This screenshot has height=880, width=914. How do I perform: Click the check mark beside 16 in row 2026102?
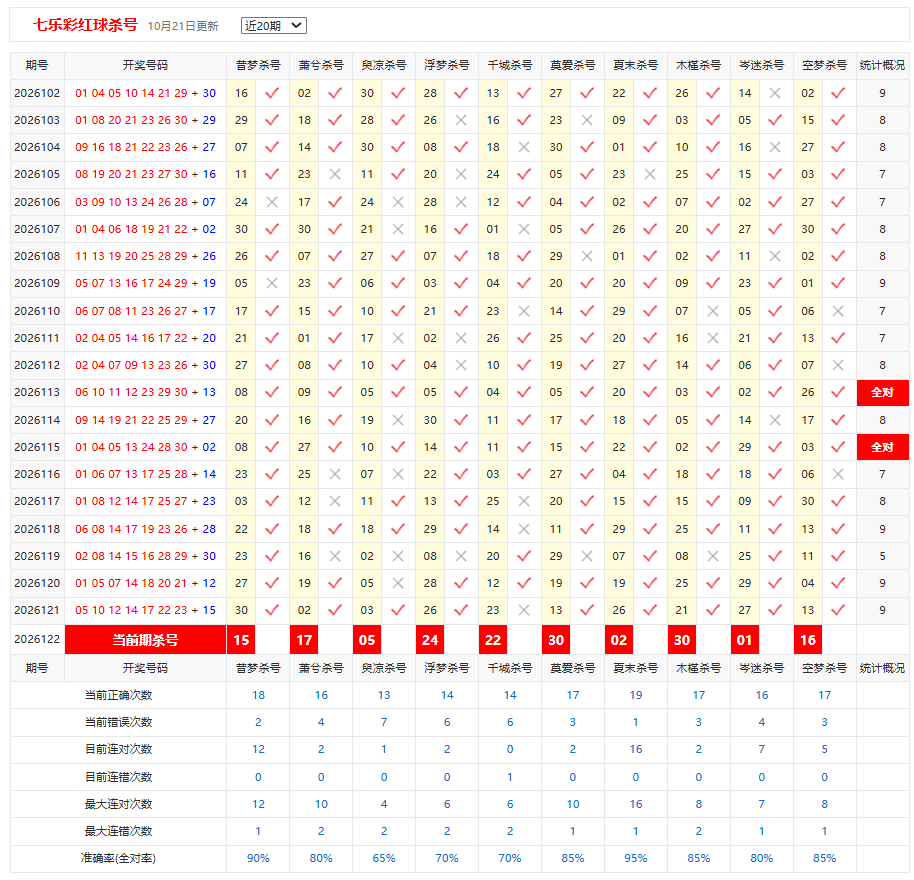tap(272, 93)
